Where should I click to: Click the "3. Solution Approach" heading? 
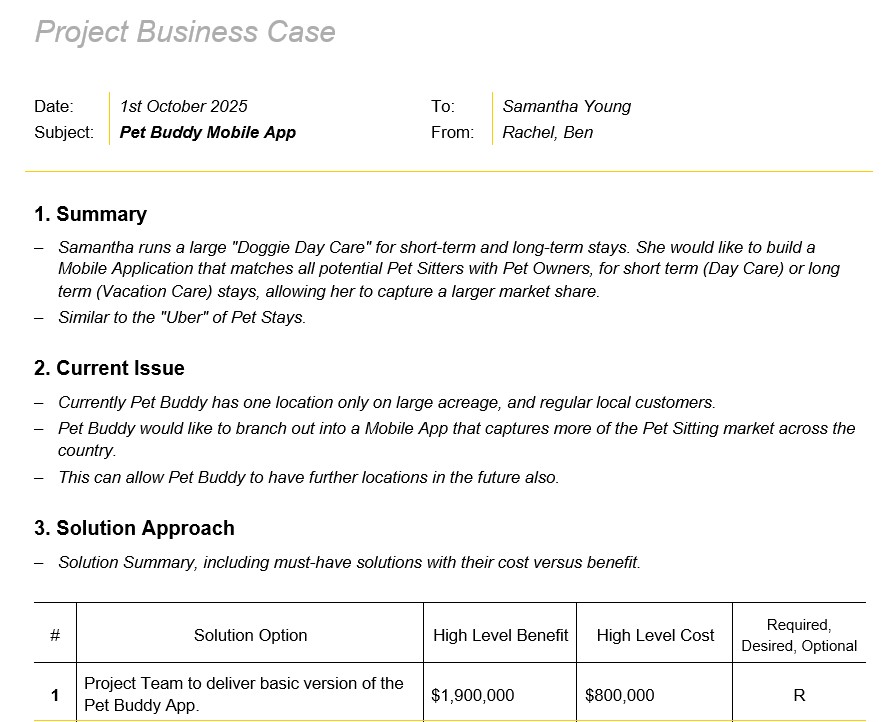pyautogui.click(x=134, y=528)
